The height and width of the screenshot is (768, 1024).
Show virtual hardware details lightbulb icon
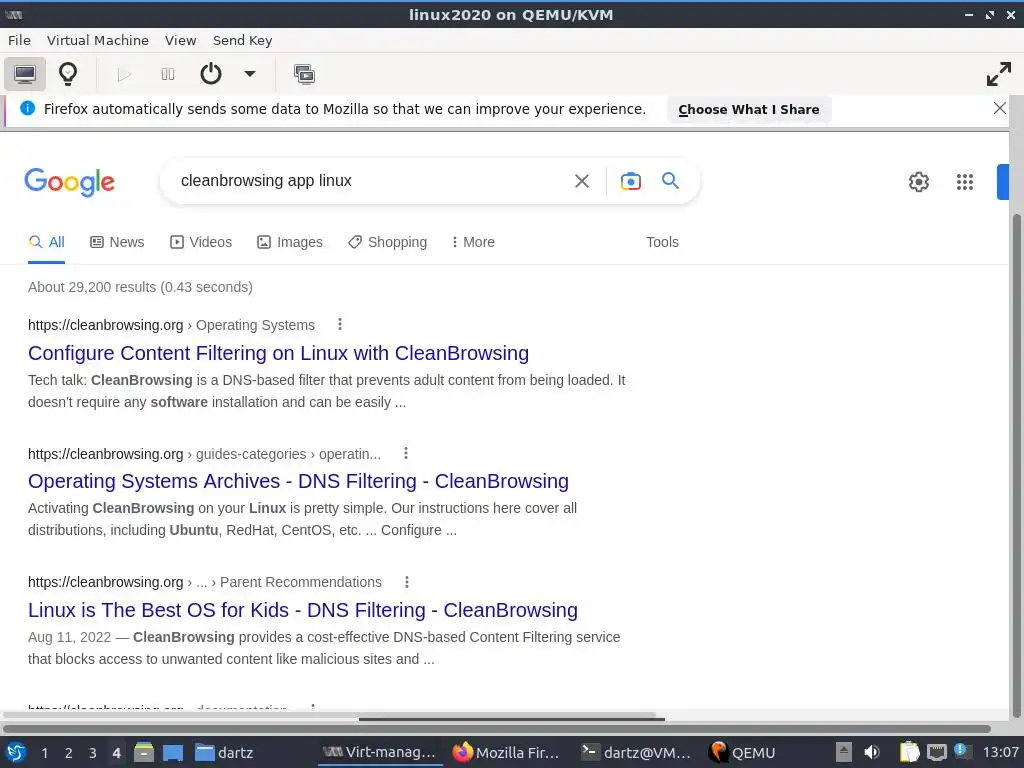(68, 74)
